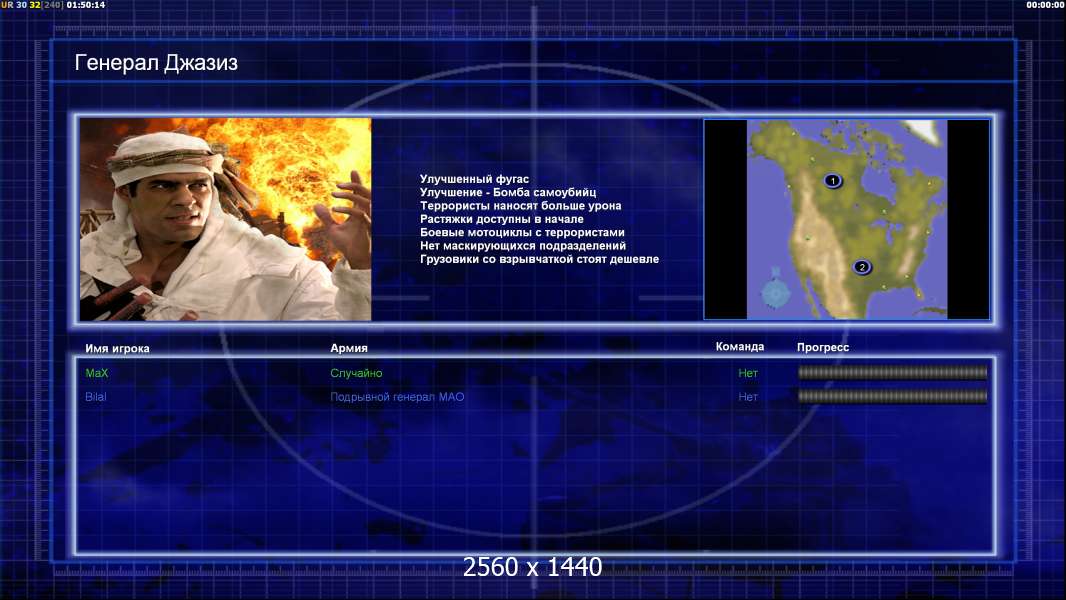The image size is (1066, 600).
Task: Click the general's portrait image
Action: pyautogui.click(x=226, y=219)
